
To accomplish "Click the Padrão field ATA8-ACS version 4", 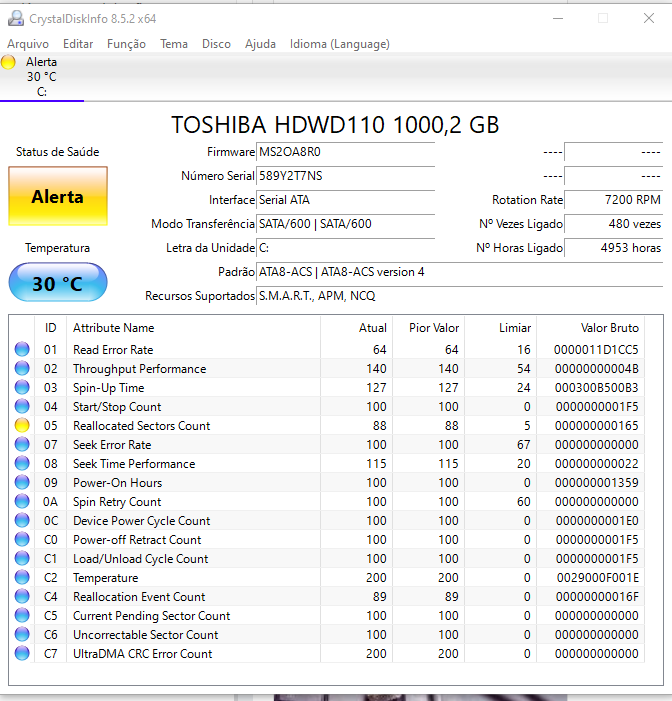I will point(459,272).
